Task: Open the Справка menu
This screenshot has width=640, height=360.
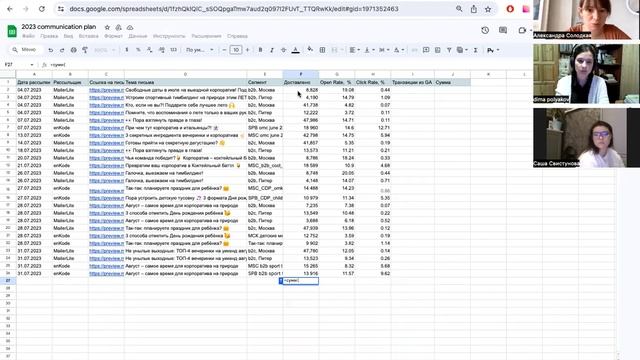Action: pos(237,36)
